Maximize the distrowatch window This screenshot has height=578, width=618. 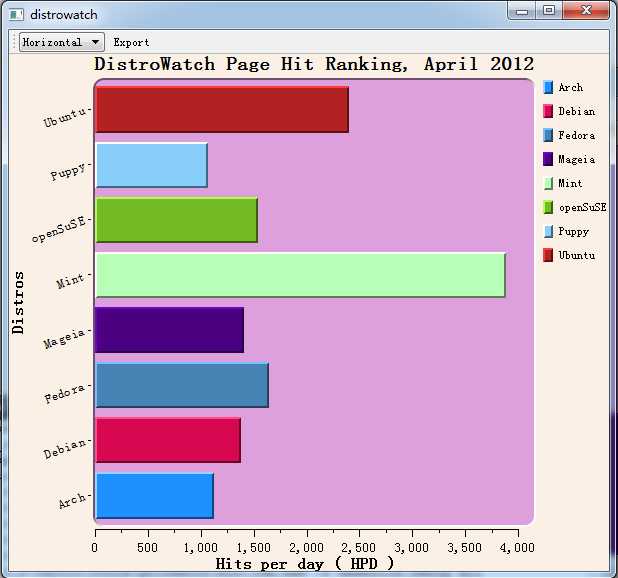(549, 11)
